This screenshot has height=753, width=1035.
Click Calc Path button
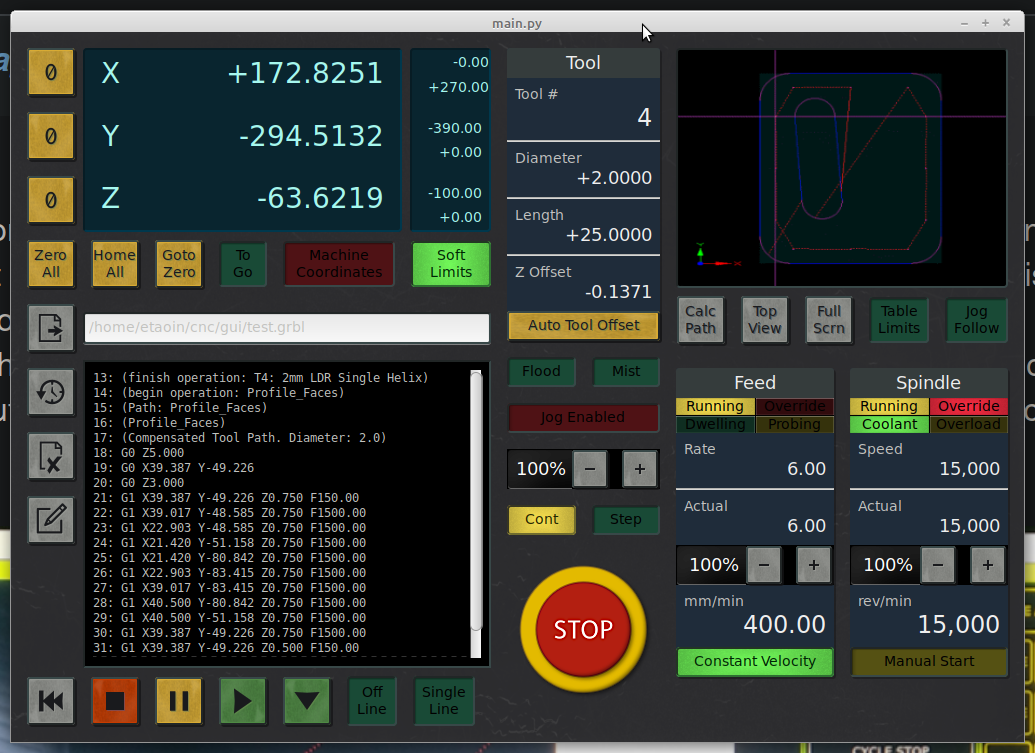[x=700, y=320]
